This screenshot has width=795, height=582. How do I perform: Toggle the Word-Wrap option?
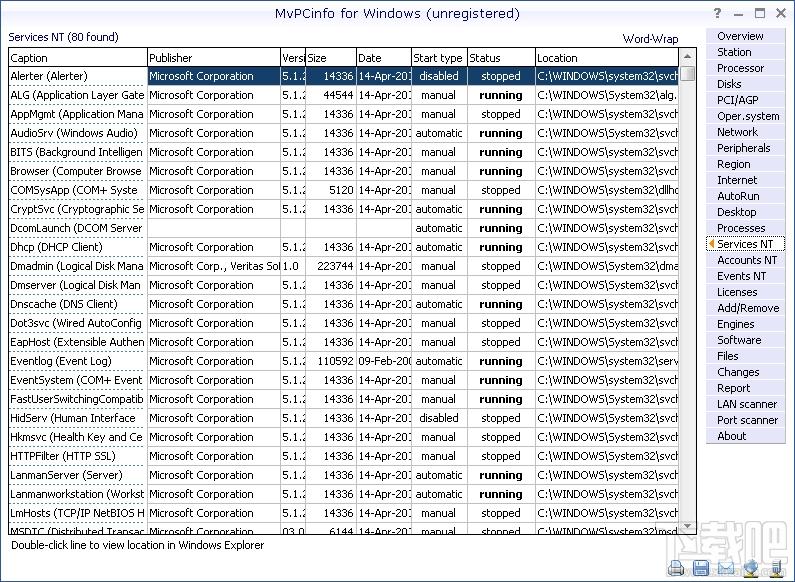click(x=650, y=39)
